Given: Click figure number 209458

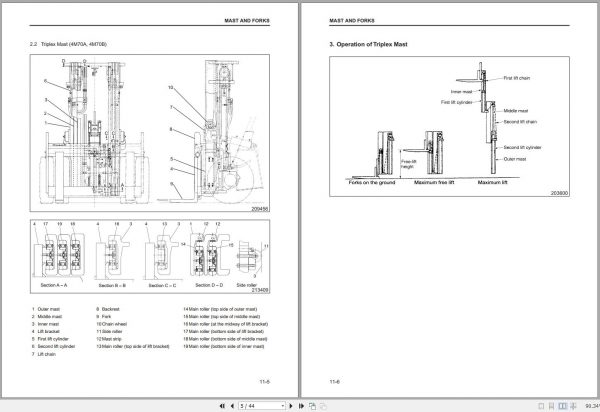Looking at the screenshot, I should pyautogui.click(x=260, y=209).
